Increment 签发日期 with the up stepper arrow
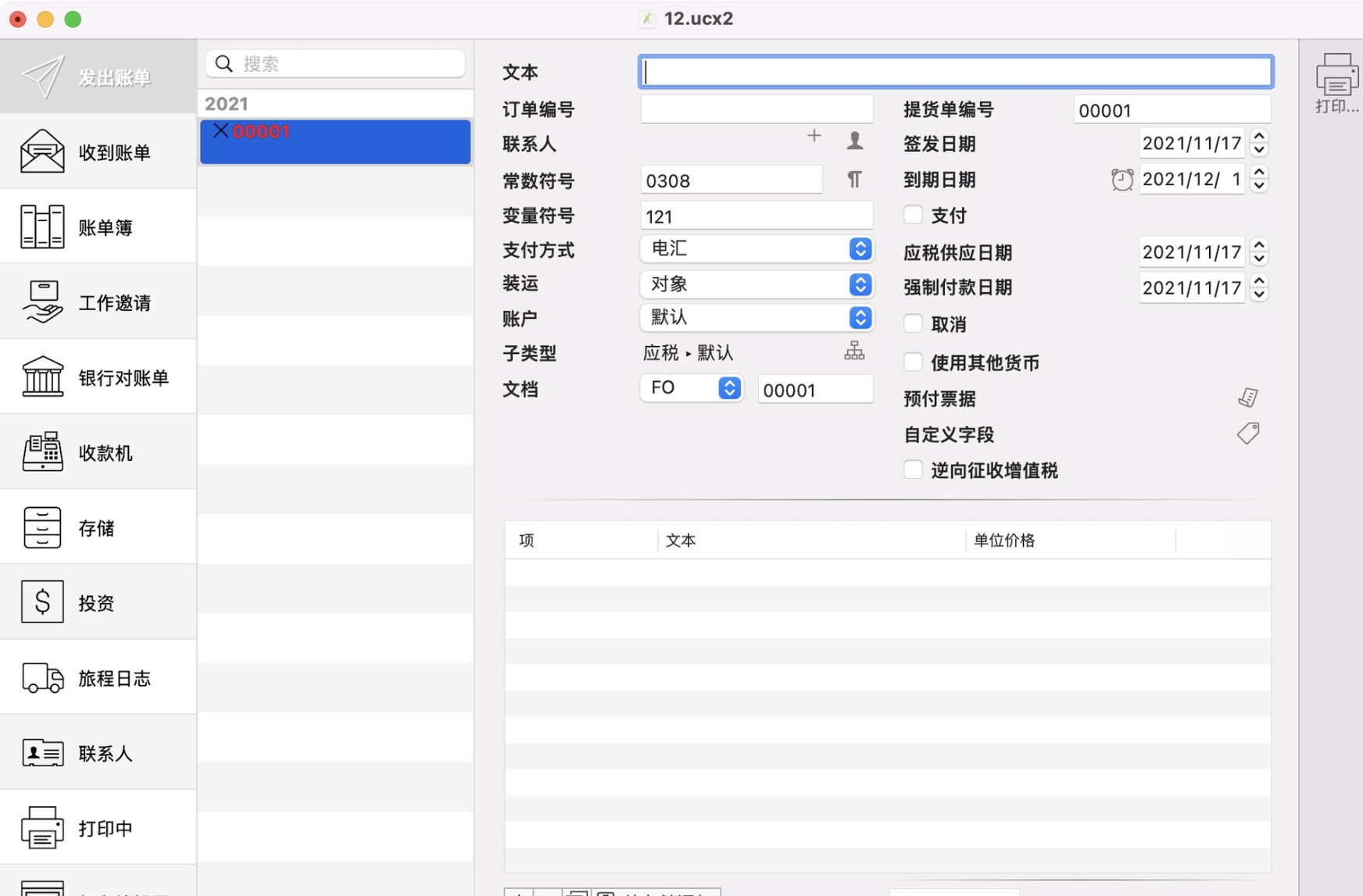This screenshot has height=896, width=1363. [x=1259, y=137]
